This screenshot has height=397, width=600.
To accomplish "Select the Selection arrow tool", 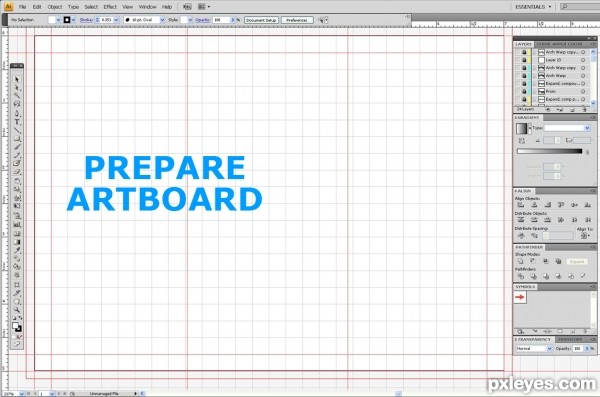I will point(16,79).
